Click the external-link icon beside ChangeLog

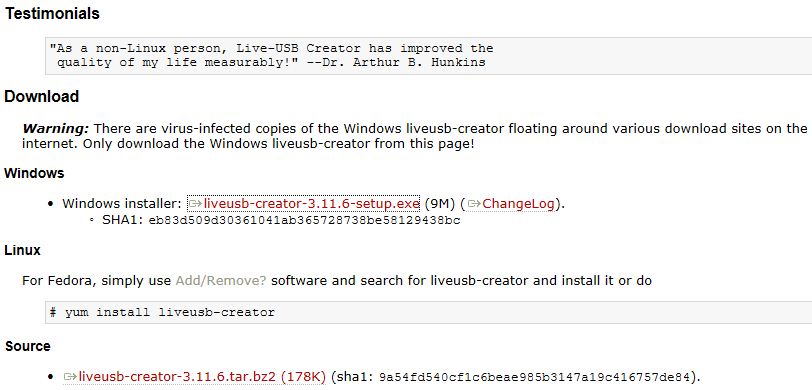pyautogui.click(x=474, y=204)
